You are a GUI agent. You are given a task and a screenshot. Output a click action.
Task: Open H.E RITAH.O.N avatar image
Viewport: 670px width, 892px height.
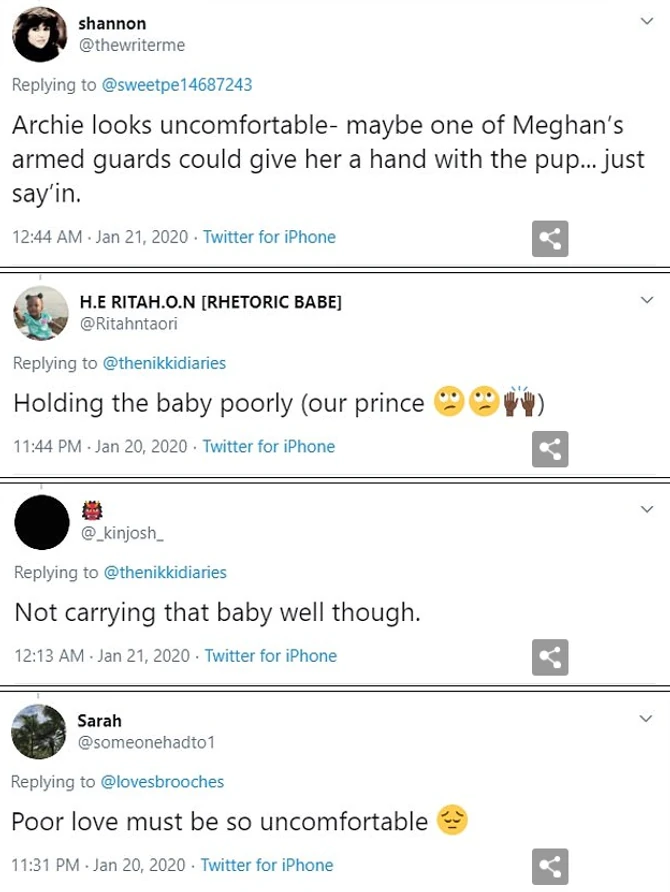[39, 312]
